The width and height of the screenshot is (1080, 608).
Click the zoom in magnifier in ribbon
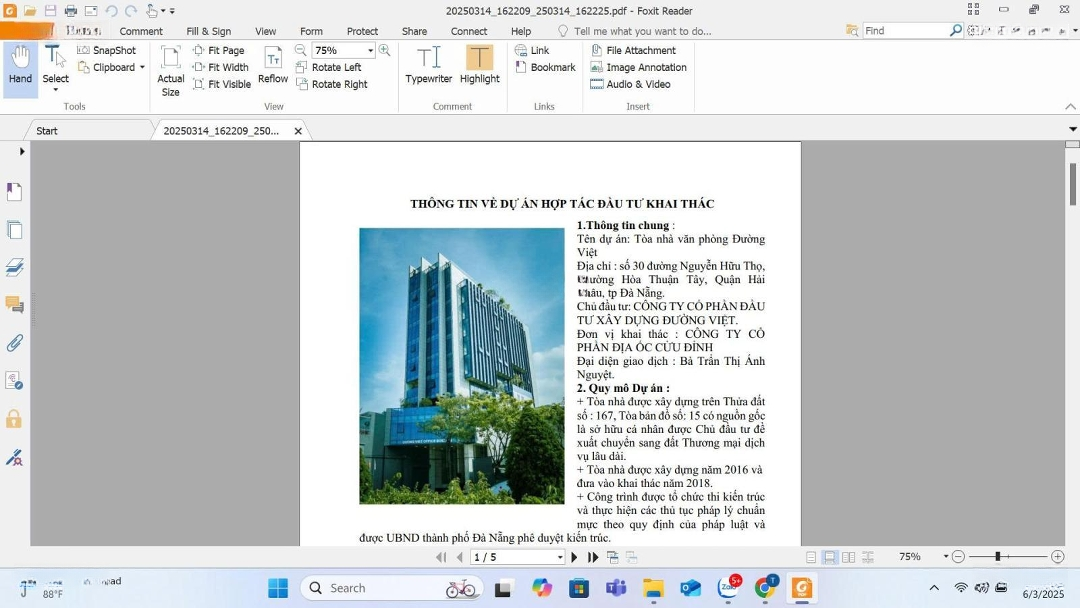tap(384, 50)
